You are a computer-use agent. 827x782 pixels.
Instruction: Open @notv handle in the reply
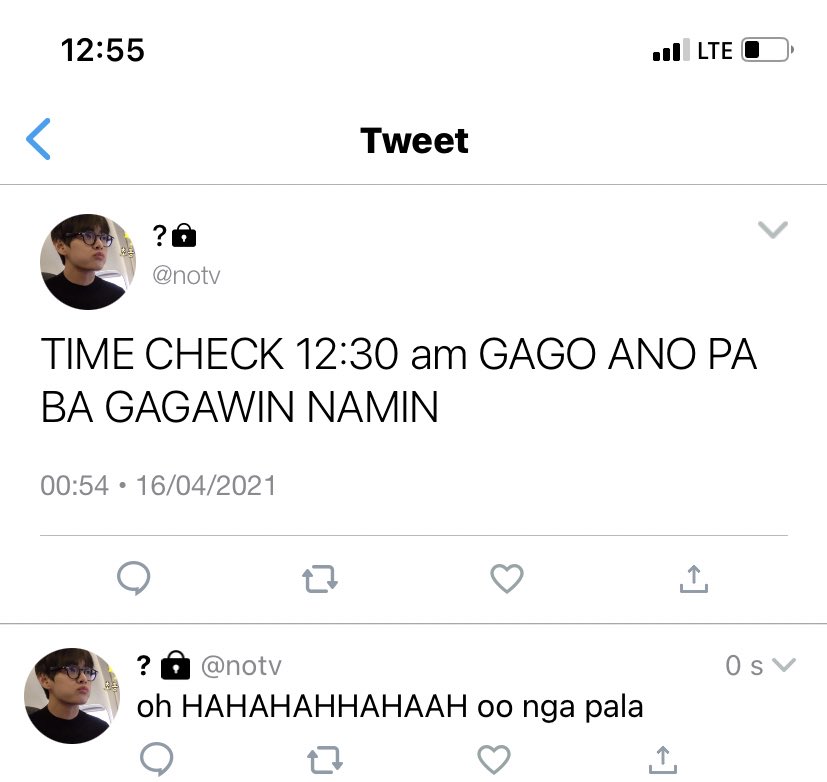242,665
